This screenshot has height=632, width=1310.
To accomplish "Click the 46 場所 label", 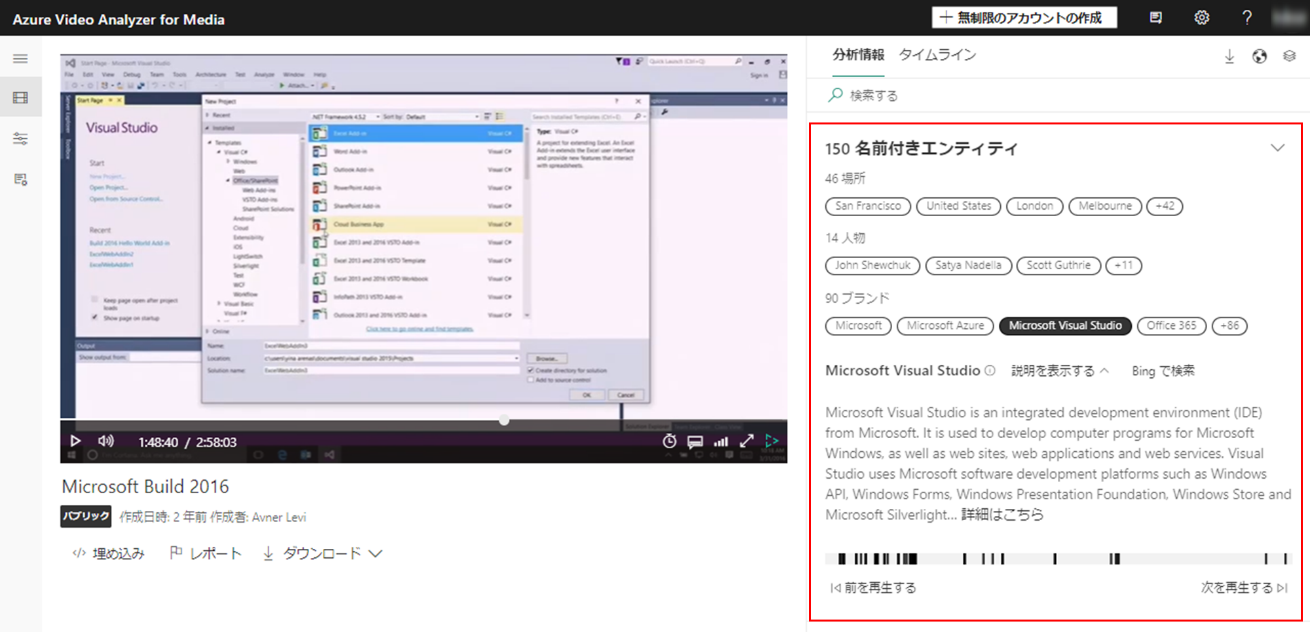I will pyautogui.click(x=846, y=179).
